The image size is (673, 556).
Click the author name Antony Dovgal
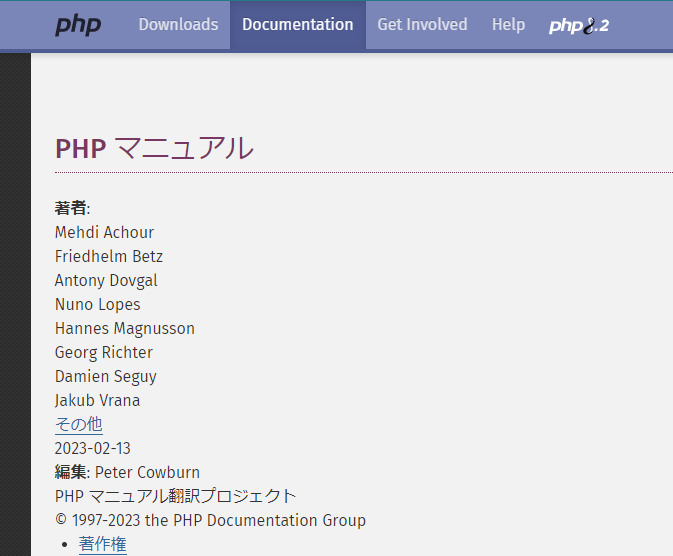pyautogui.click(x=106, y=280)
